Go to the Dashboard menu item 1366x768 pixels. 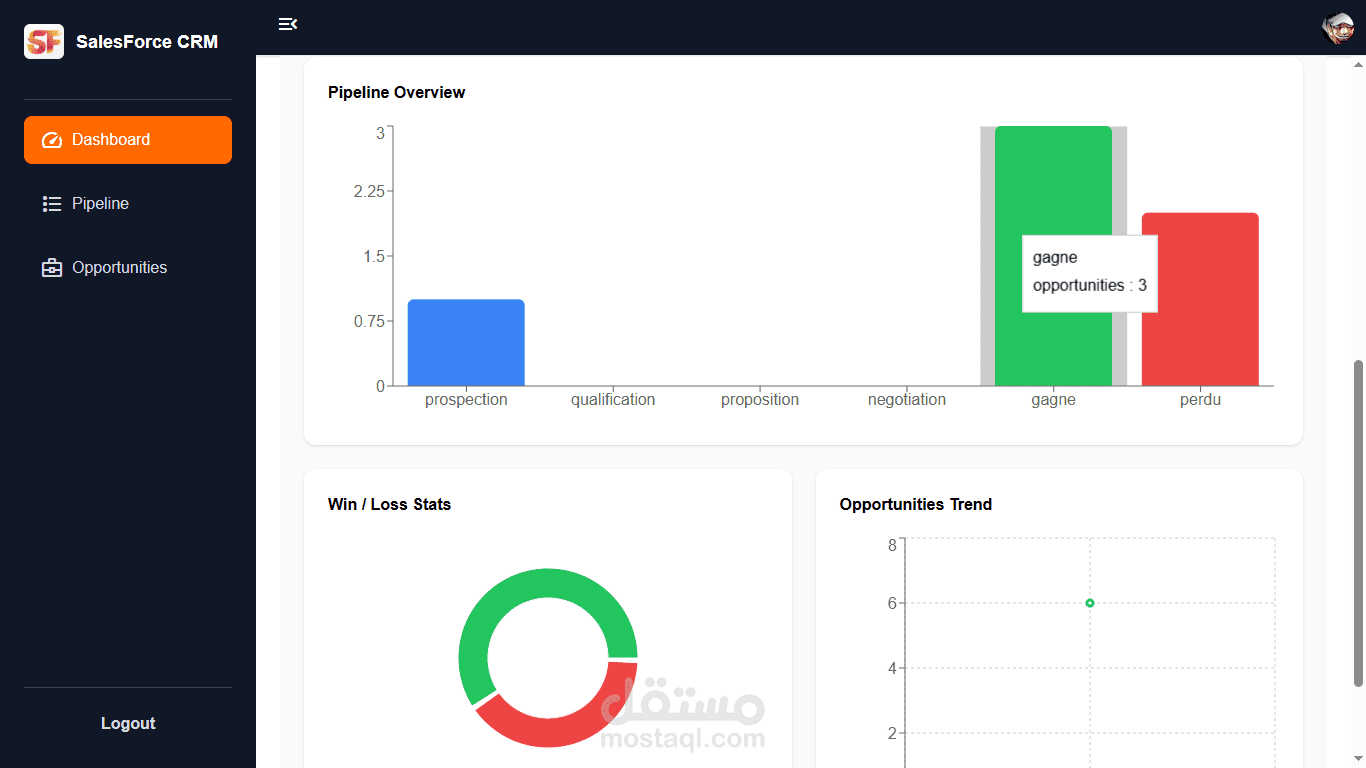128,140
